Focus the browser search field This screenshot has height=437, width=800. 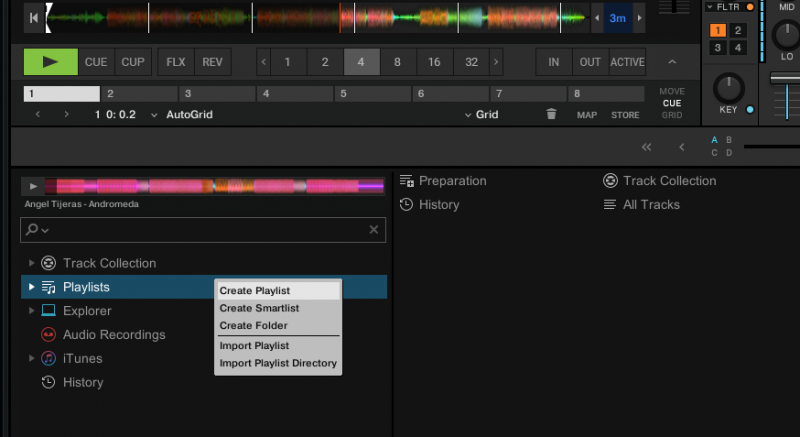tap(203, 230)
